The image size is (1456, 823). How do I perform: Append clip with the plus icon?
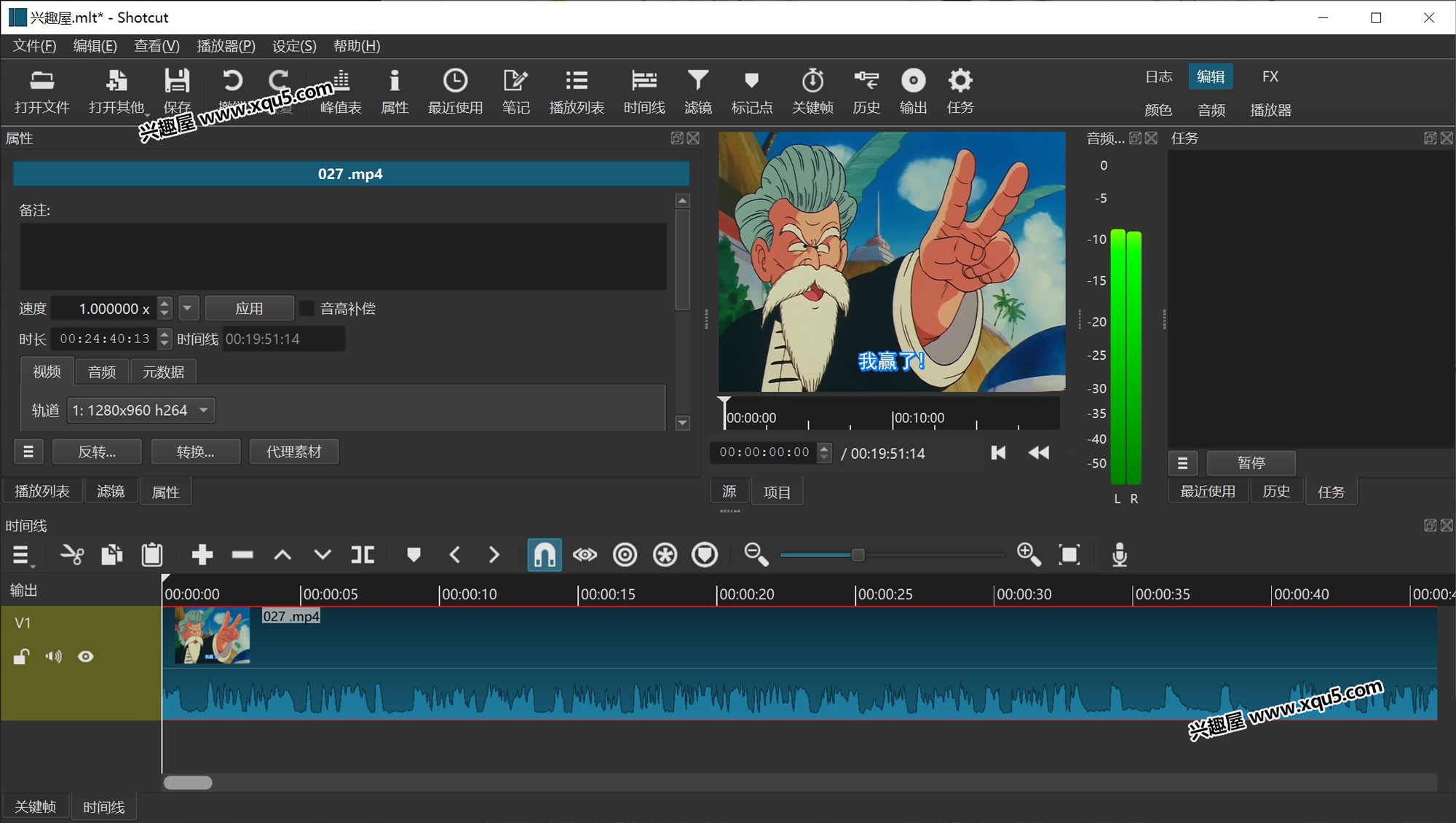click(x=202, y=555)
